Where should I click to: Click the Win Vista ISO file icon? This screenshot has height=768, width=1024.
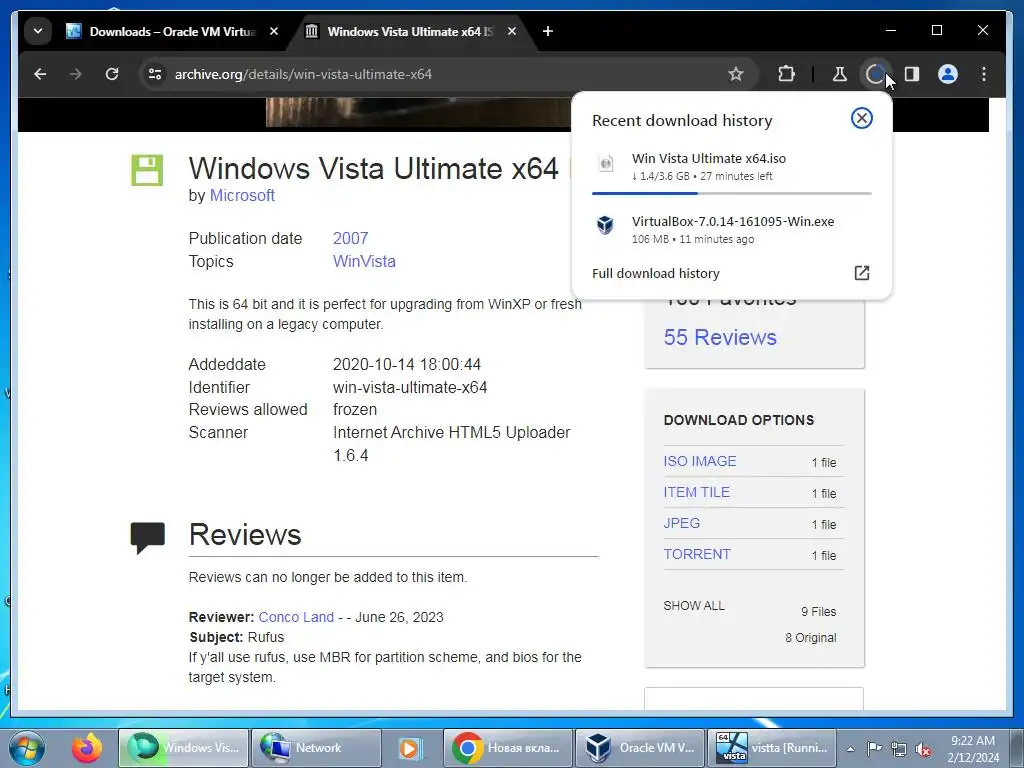pos(605,163)
